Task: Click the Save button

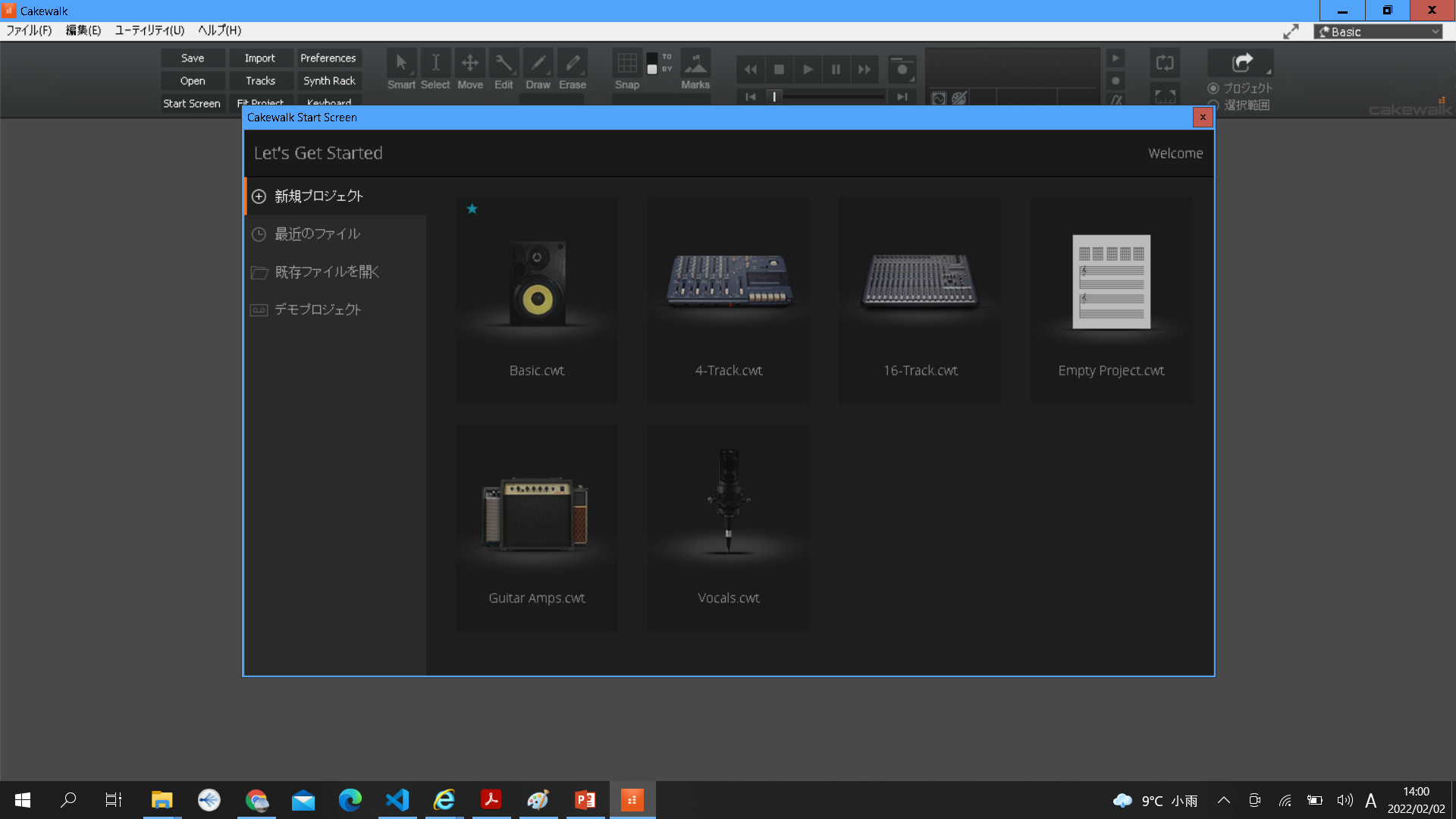Action: point(193,58)
